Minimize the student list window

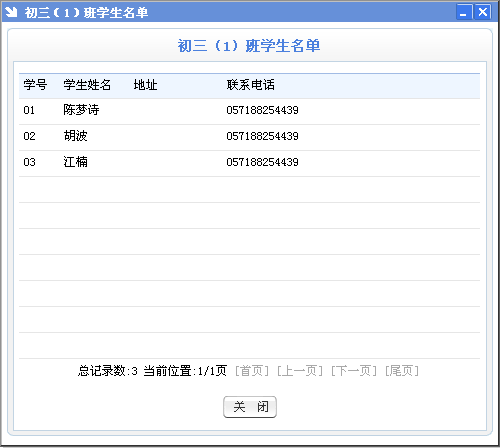pos(464,12)
